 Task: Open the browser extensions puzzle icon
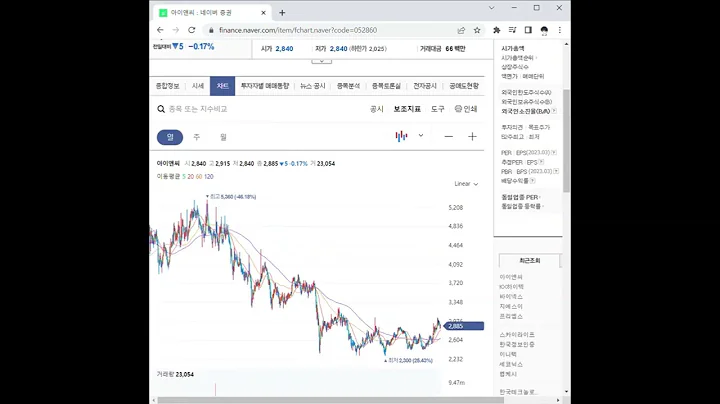496,30
